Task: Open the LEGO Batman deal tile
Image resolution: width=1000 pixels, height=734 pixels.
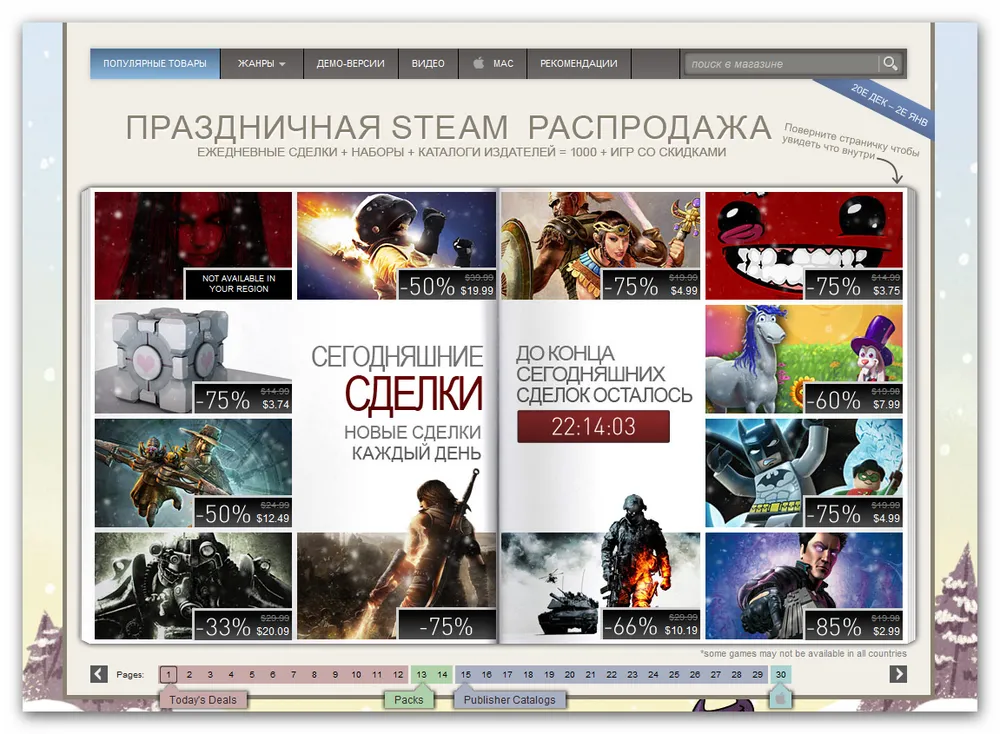Action: 803,472
